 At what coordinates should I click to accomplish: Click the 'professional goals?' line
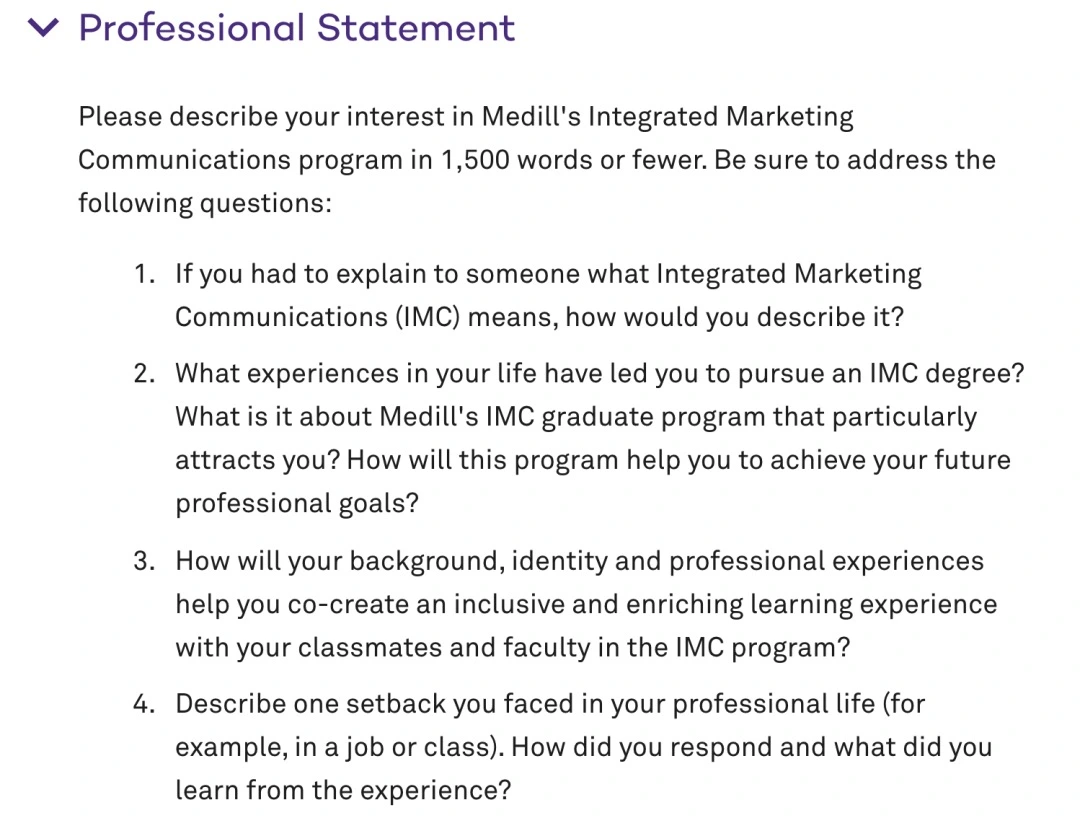click(297, 504)
